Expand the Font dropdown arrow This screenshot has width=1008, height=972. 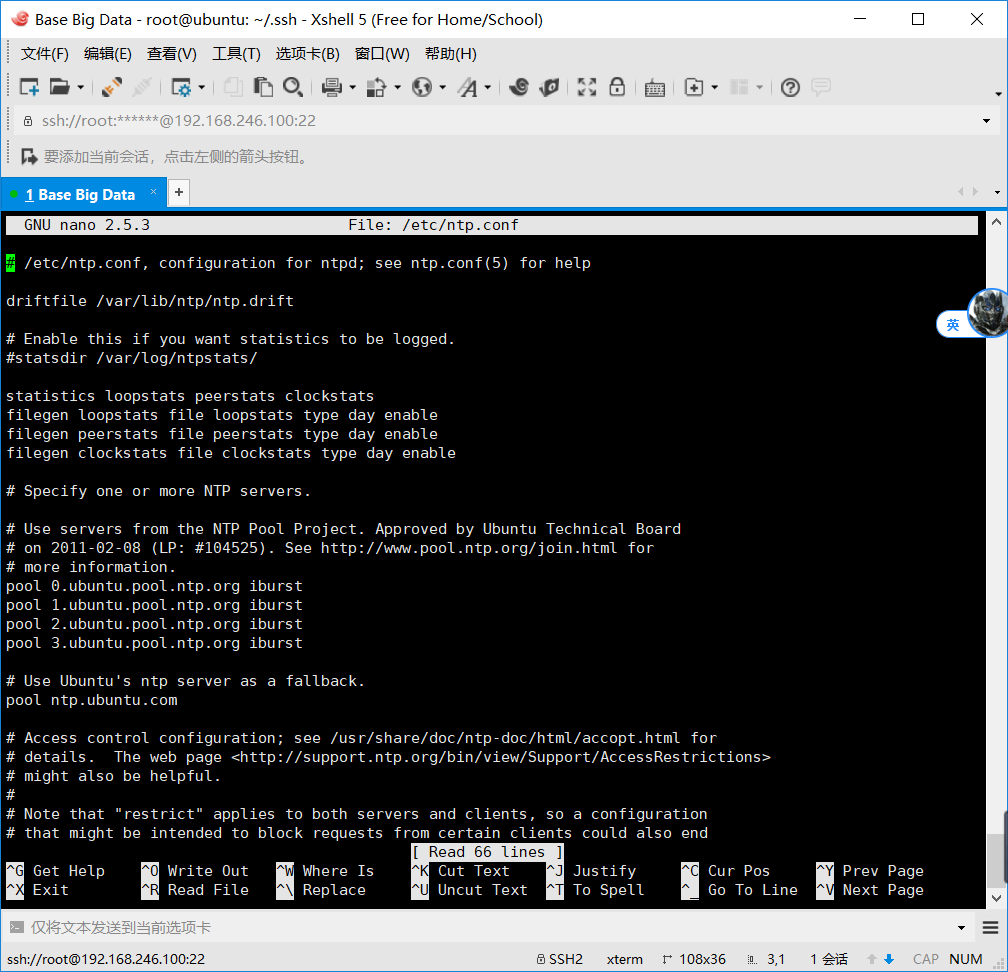point(487,87)
